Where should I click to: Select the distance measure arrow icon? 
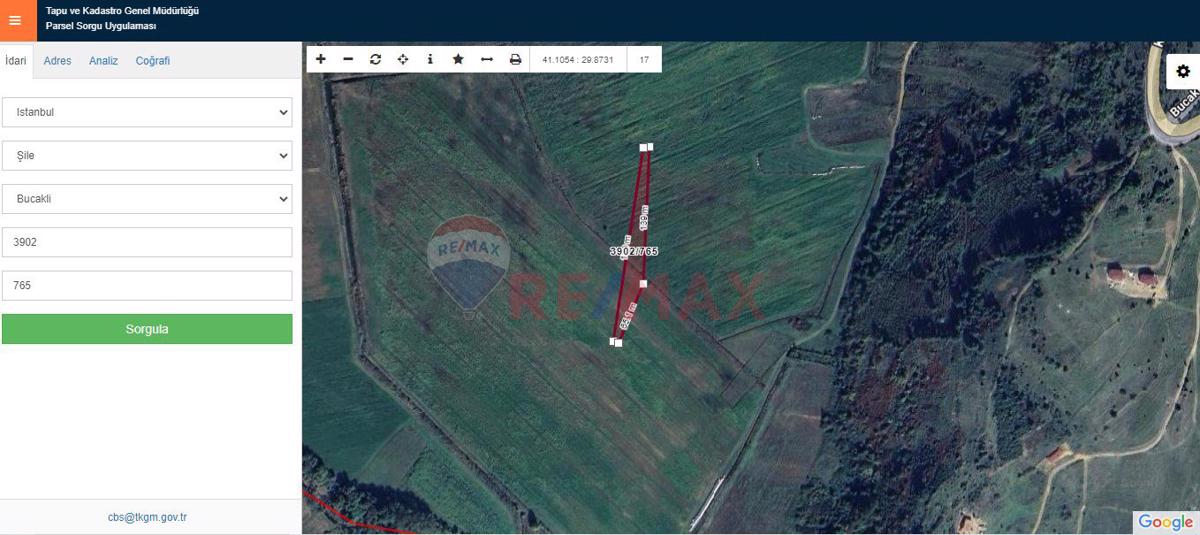(x=487, y=59)
